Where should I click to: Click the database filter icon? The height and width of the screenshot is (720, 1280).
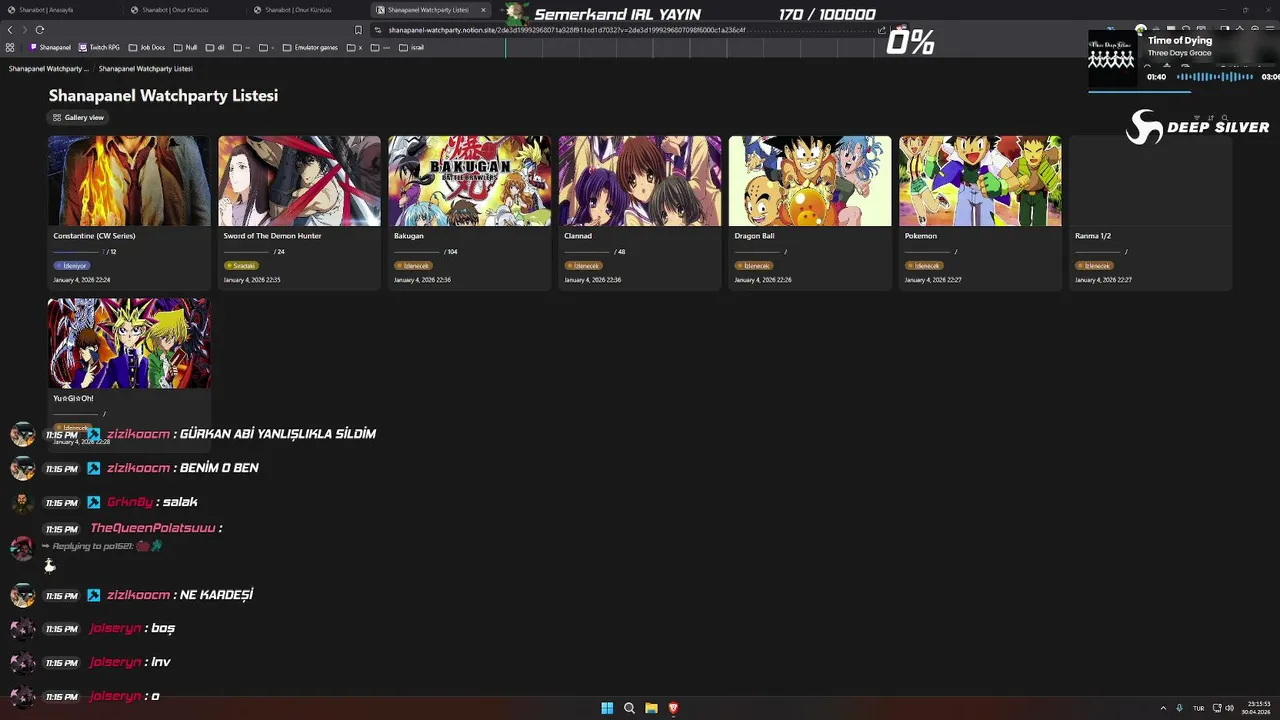pyautogui.click(x=1199, y=118)
